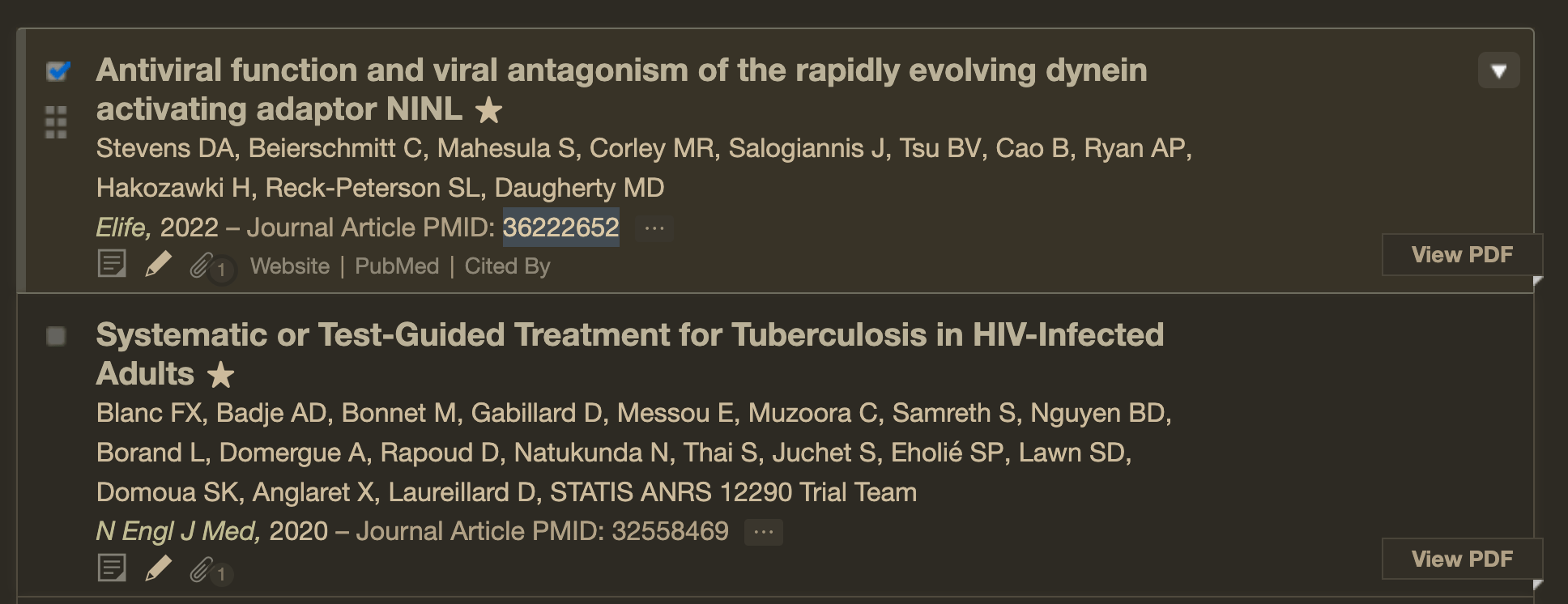Open the paperclip attachments of the Tuberculosis article

pos(202,571)
